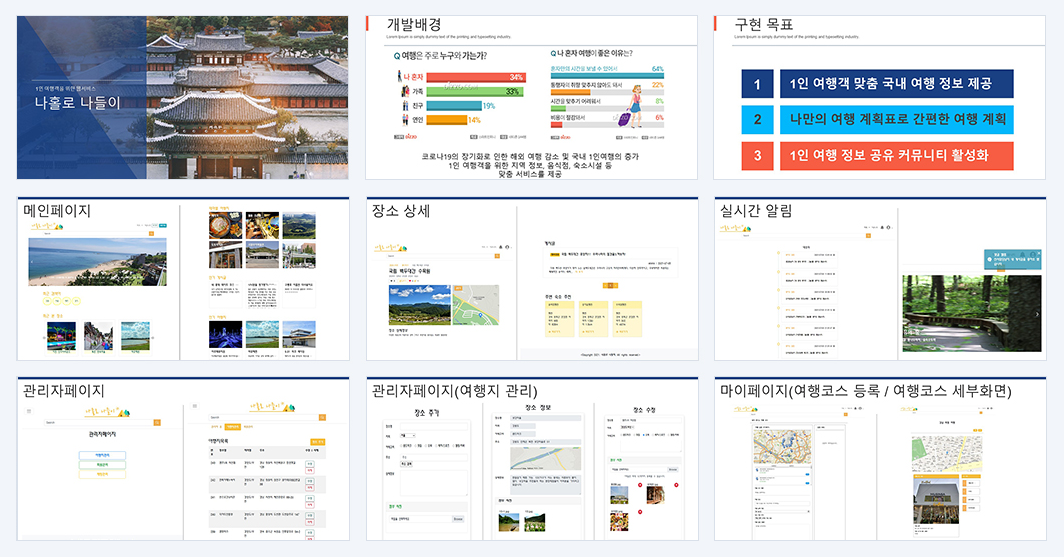The width and height of the screenshot is (1064, 557).
Task: Click the orange add button above the admin table
Action: coord(317,442)
